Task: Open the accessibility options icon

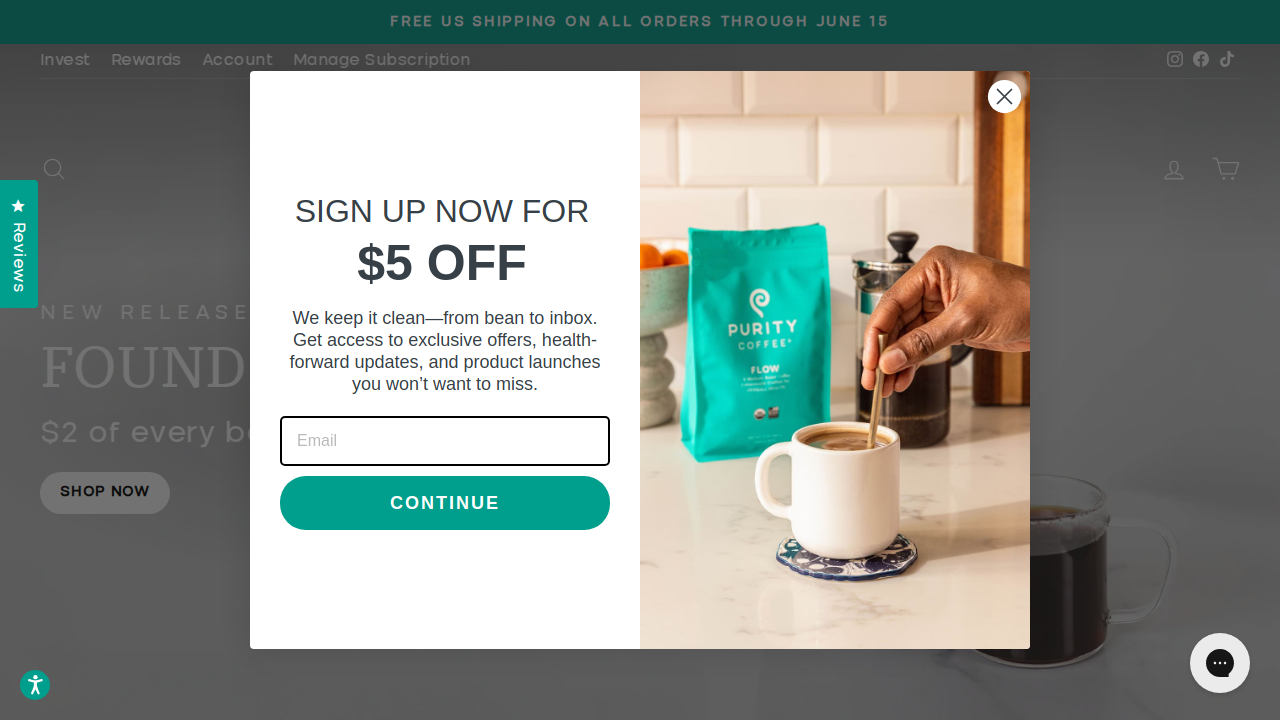Action: (x=35, y=685)
